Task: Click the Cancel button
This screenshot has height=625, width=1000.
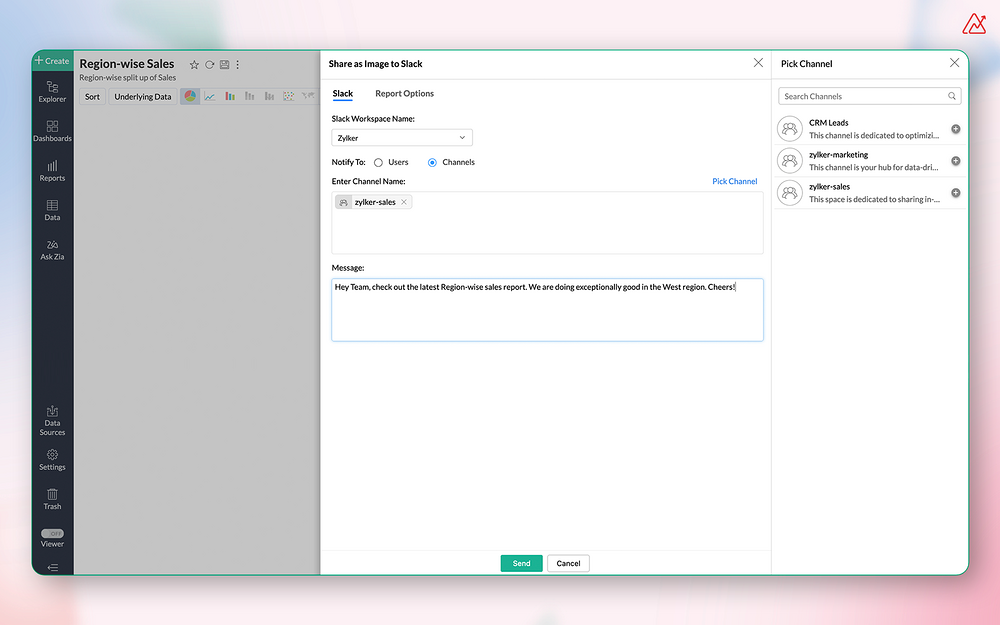Action: [x=568, y=563]
